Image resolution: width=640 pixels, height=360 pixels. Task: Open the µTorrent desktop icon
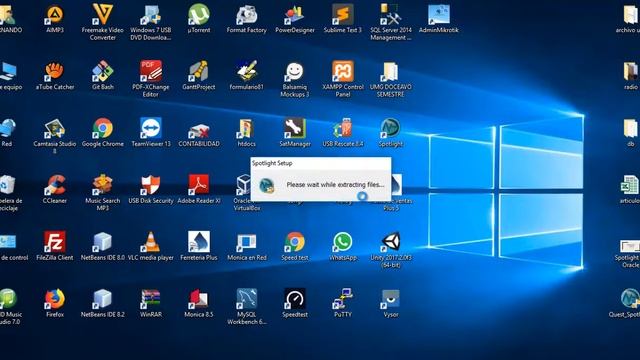[199, 14]
